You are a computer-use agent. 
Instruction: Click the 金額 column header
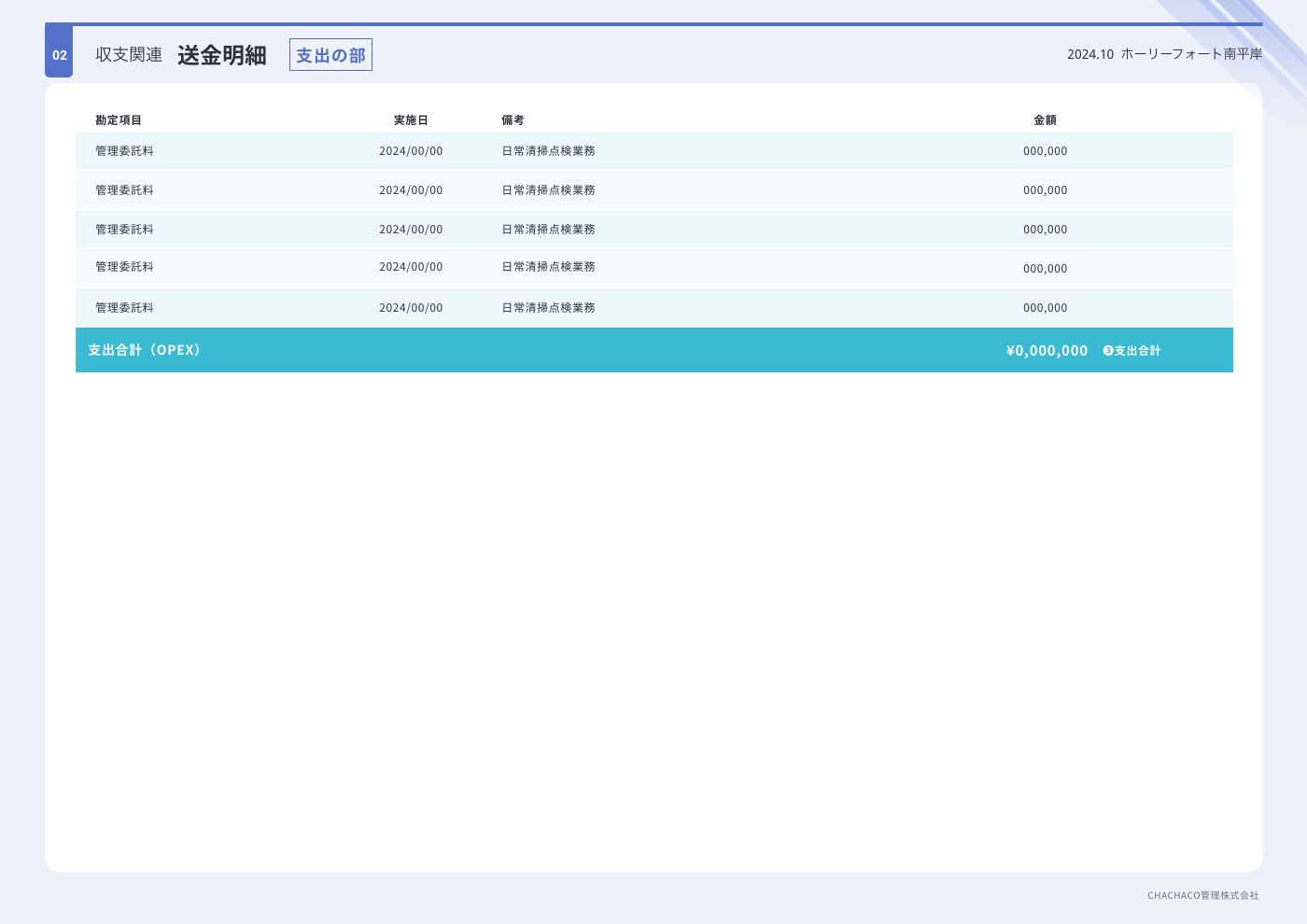(1045, 120)
